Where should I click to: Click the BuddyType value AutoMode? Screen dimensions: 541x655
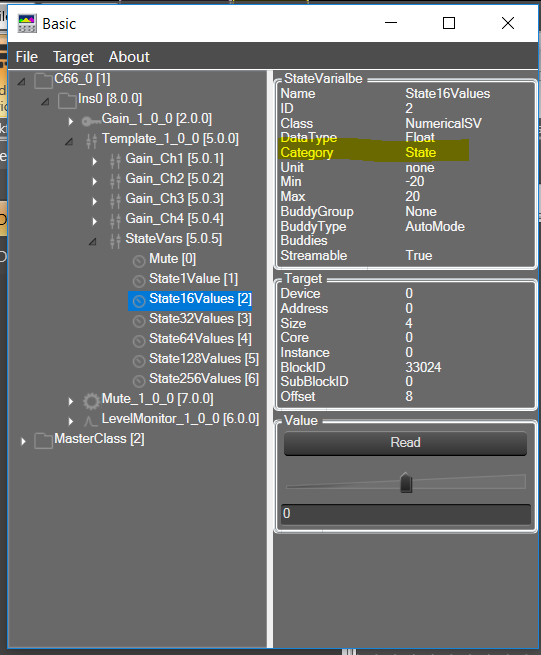pos(435,227)
